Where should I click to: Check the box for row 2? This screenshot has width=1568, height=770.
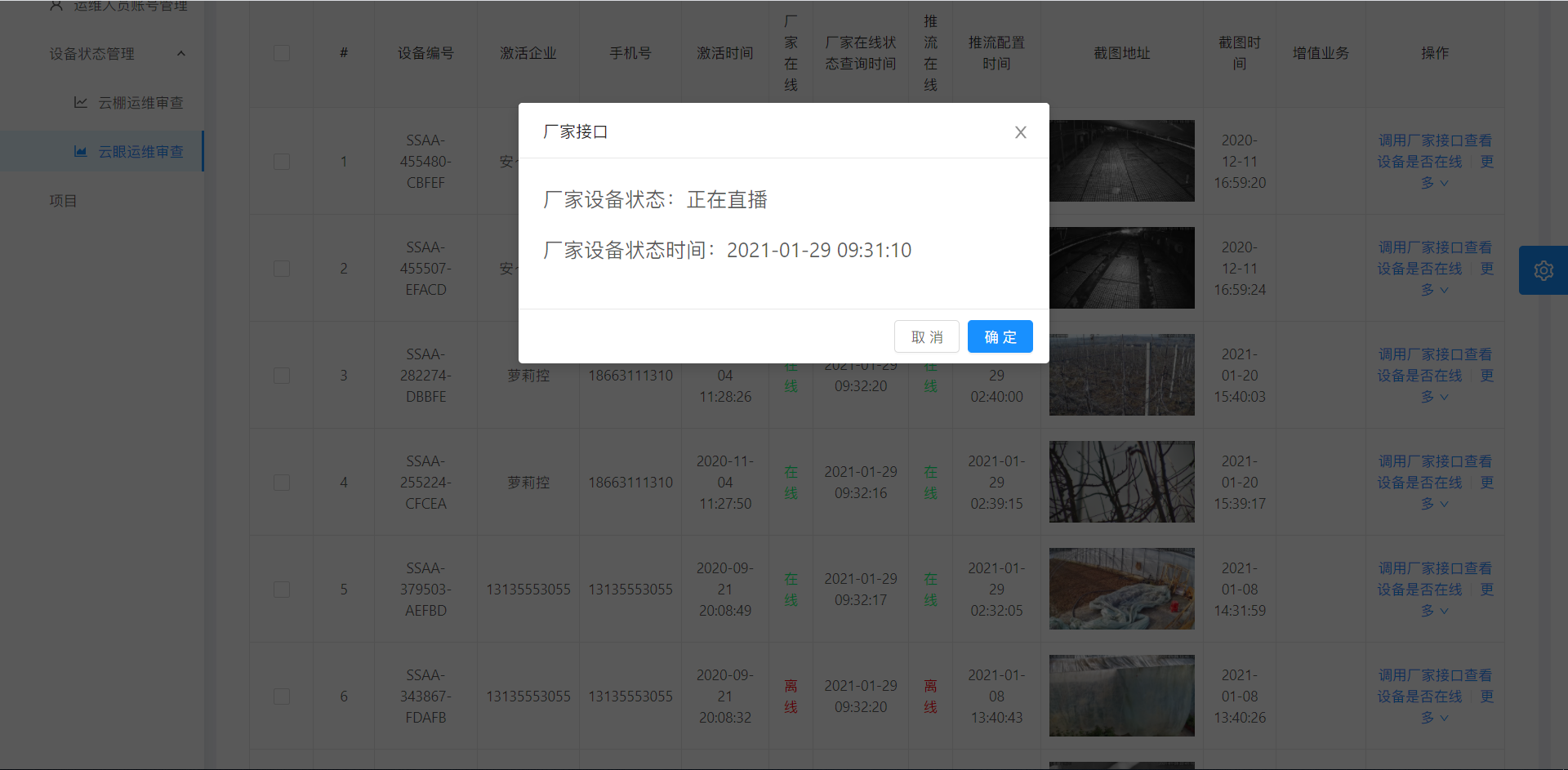tap(282, 269)
